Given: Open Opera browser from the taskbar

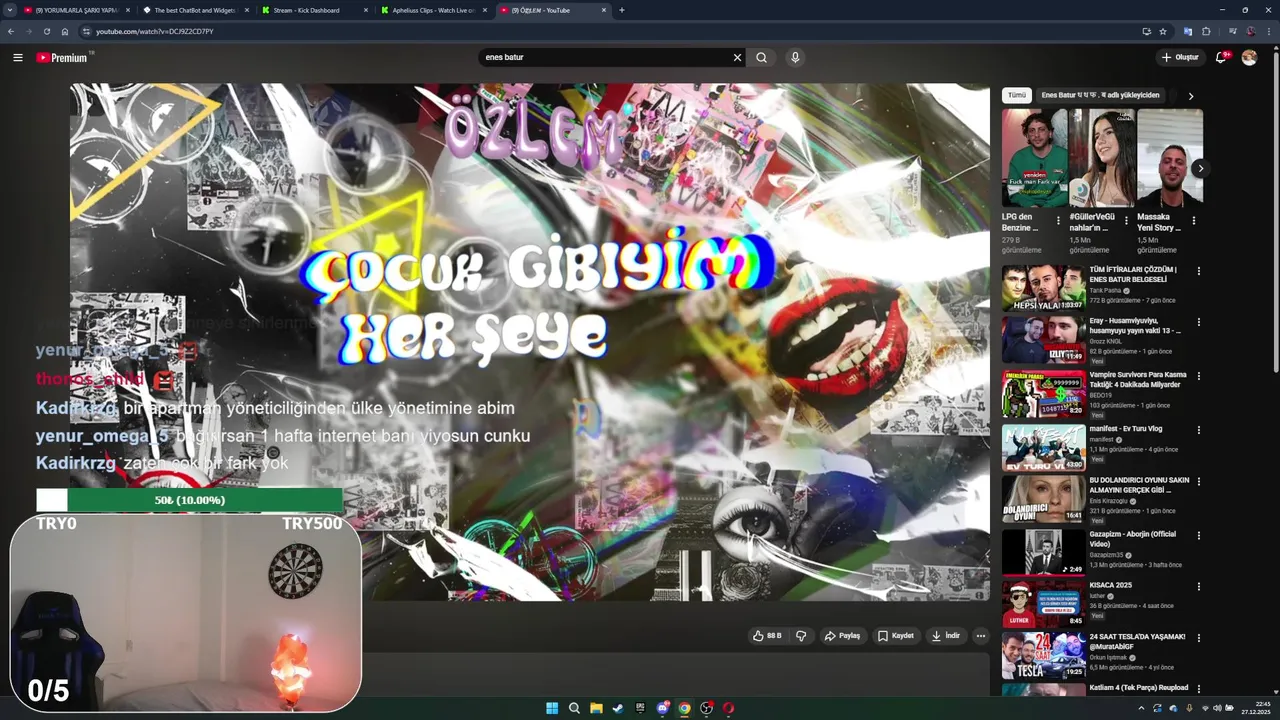Looking at the screenshot, I should (x=728, y=708).
